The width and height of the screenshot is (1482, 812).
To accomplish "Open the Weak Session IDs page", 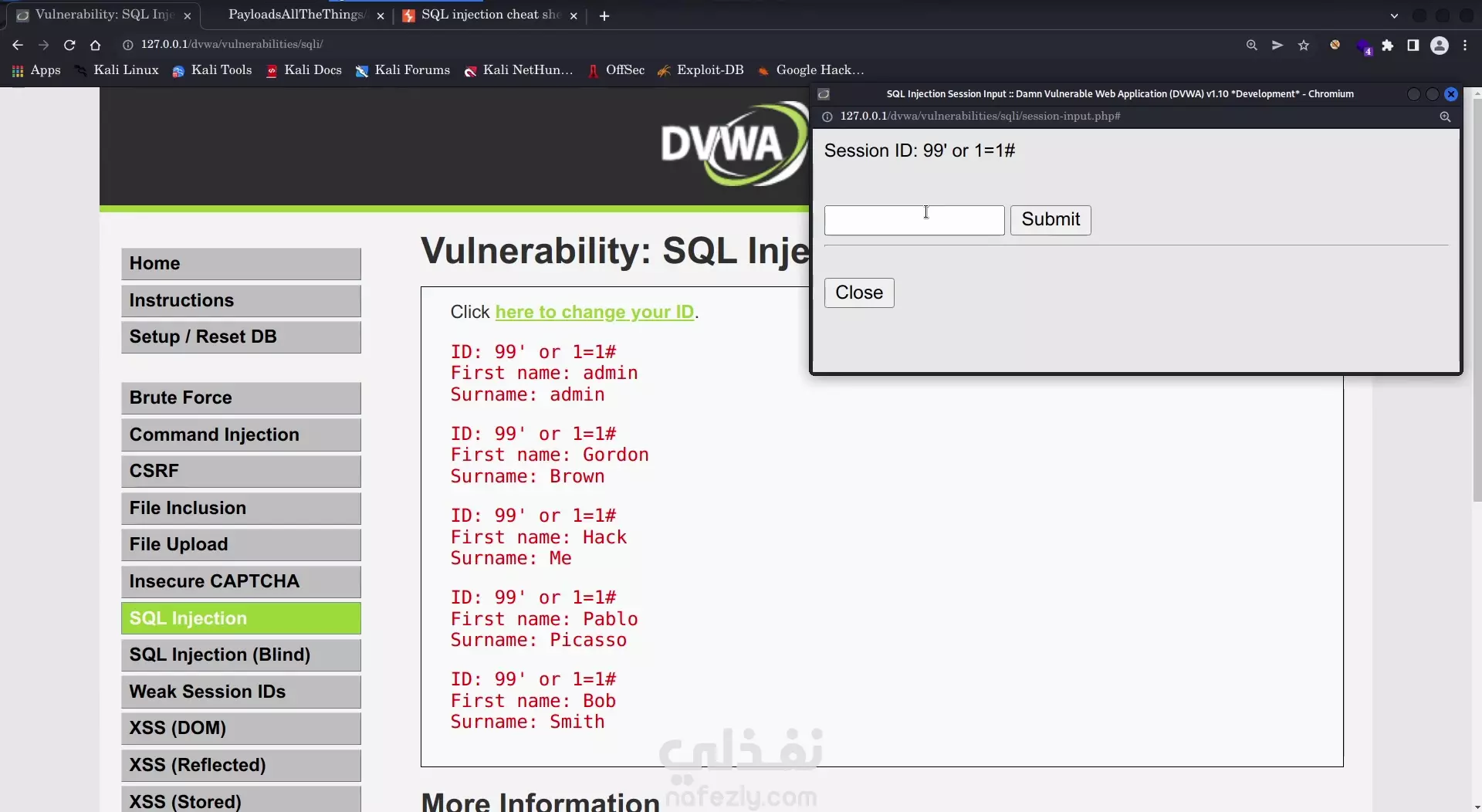I will click(241, 692).
